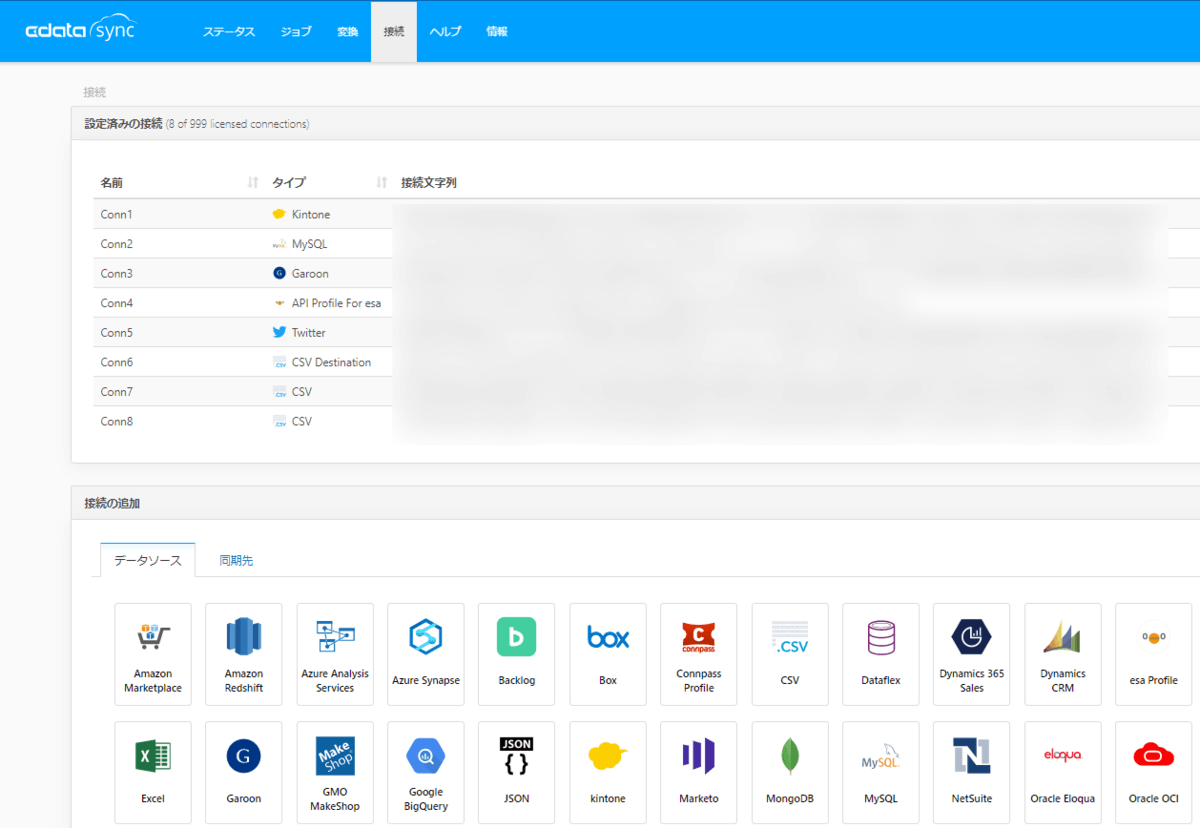
Task: Select the Garoon connector tile
Action: (244, 773)
